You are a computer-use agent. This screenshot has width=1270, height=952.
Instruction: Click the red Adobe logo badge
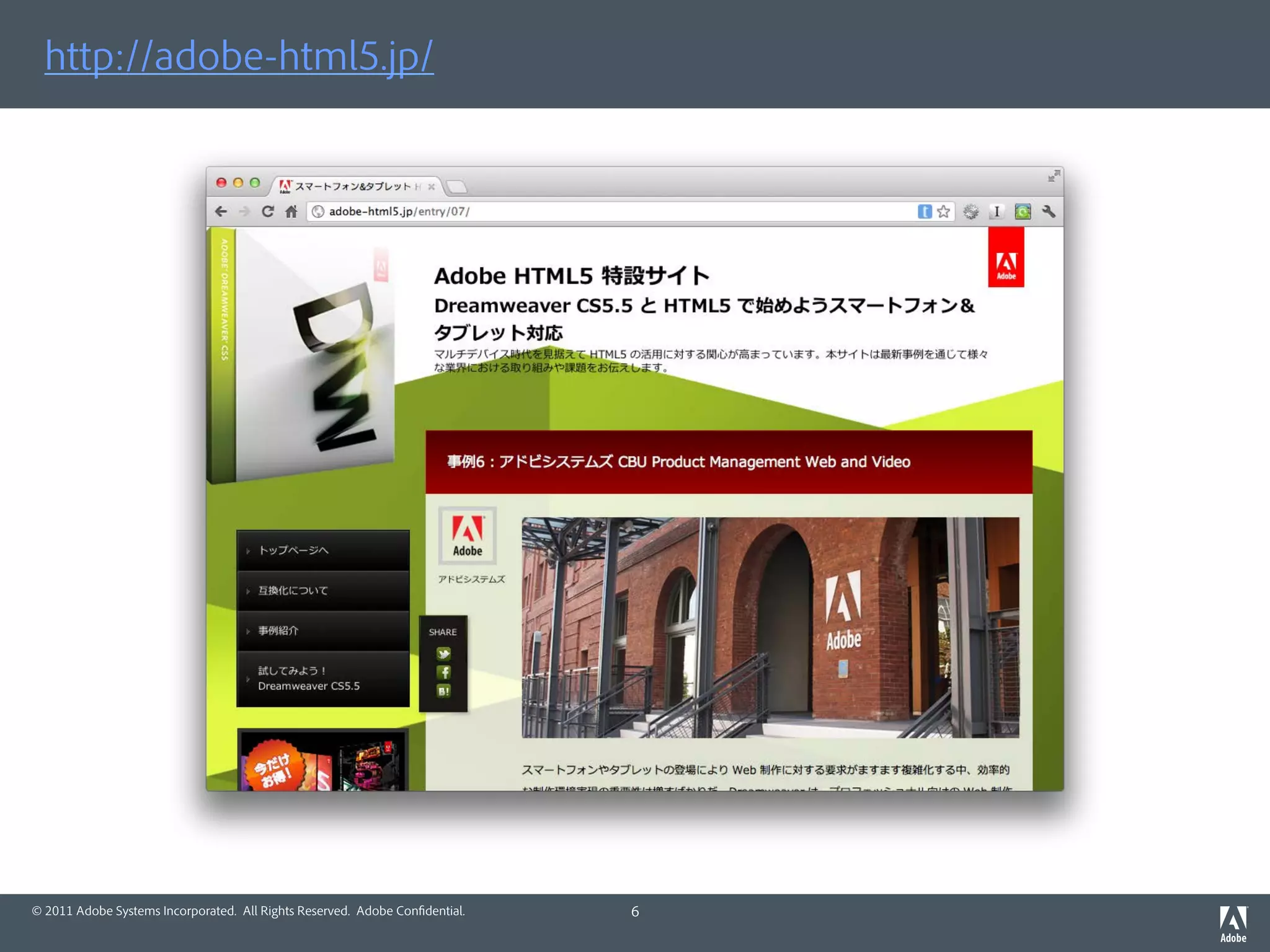click(x=1006, y=257)
